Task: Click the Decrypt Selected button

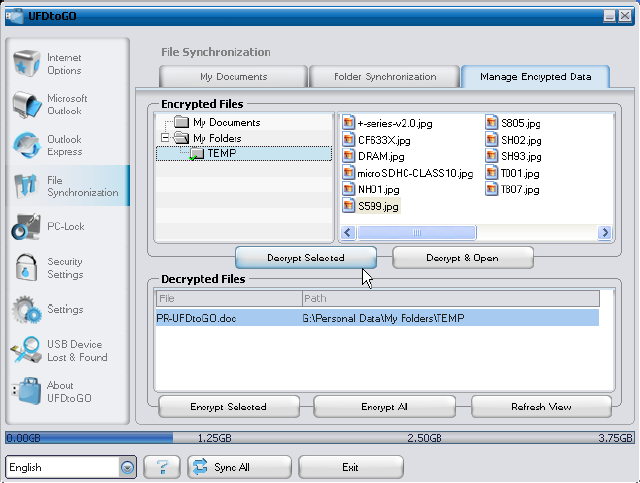Action: 306,258
